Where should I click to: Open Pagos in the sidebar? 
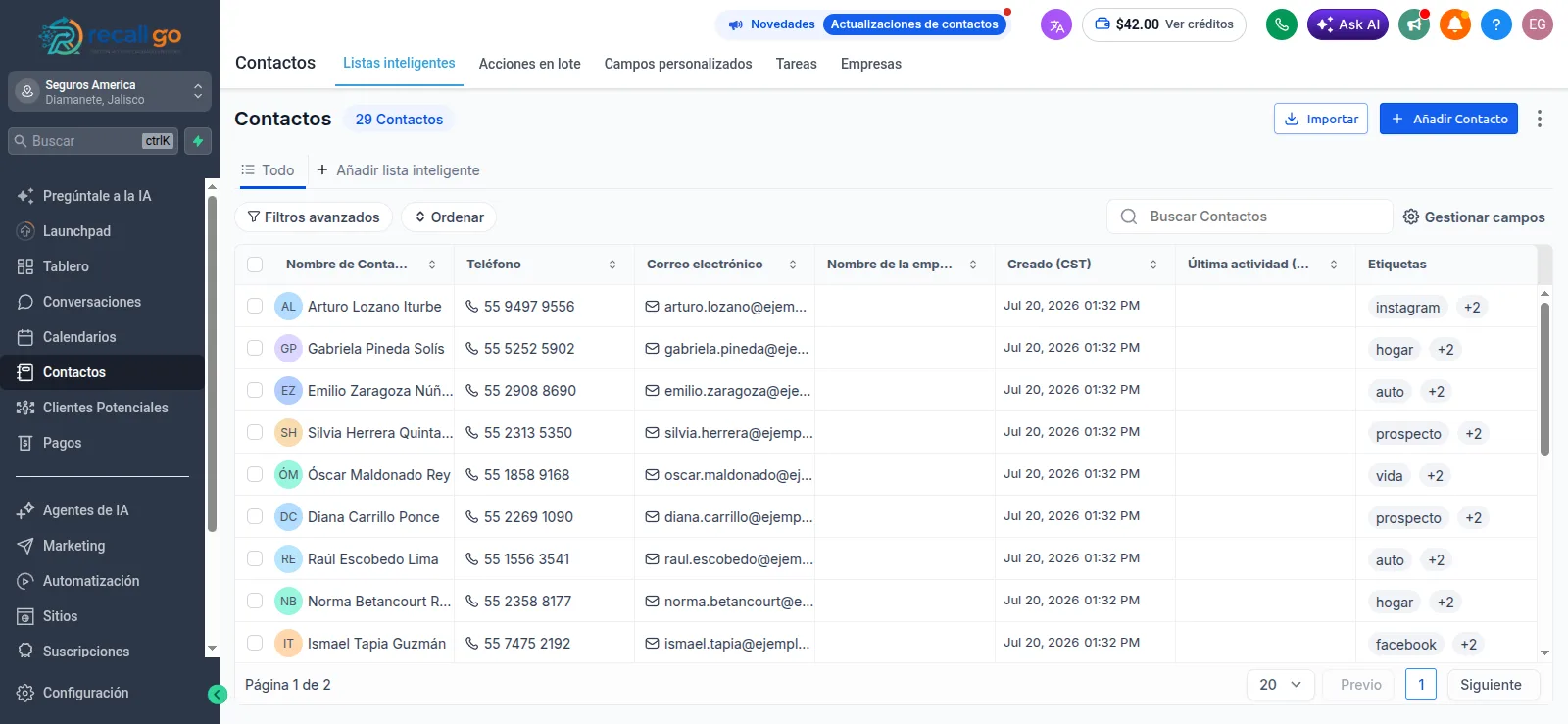pos(102,443)
